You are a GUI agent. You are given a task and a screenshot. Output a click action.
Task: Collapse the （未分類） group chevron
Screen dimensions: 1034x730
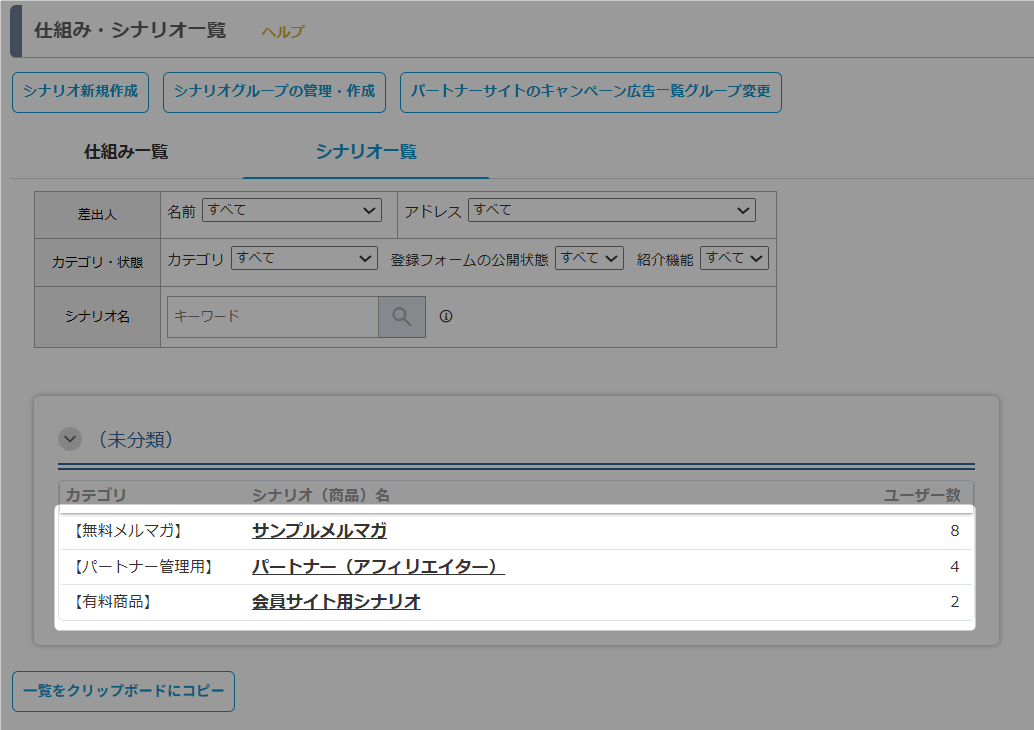70,439
